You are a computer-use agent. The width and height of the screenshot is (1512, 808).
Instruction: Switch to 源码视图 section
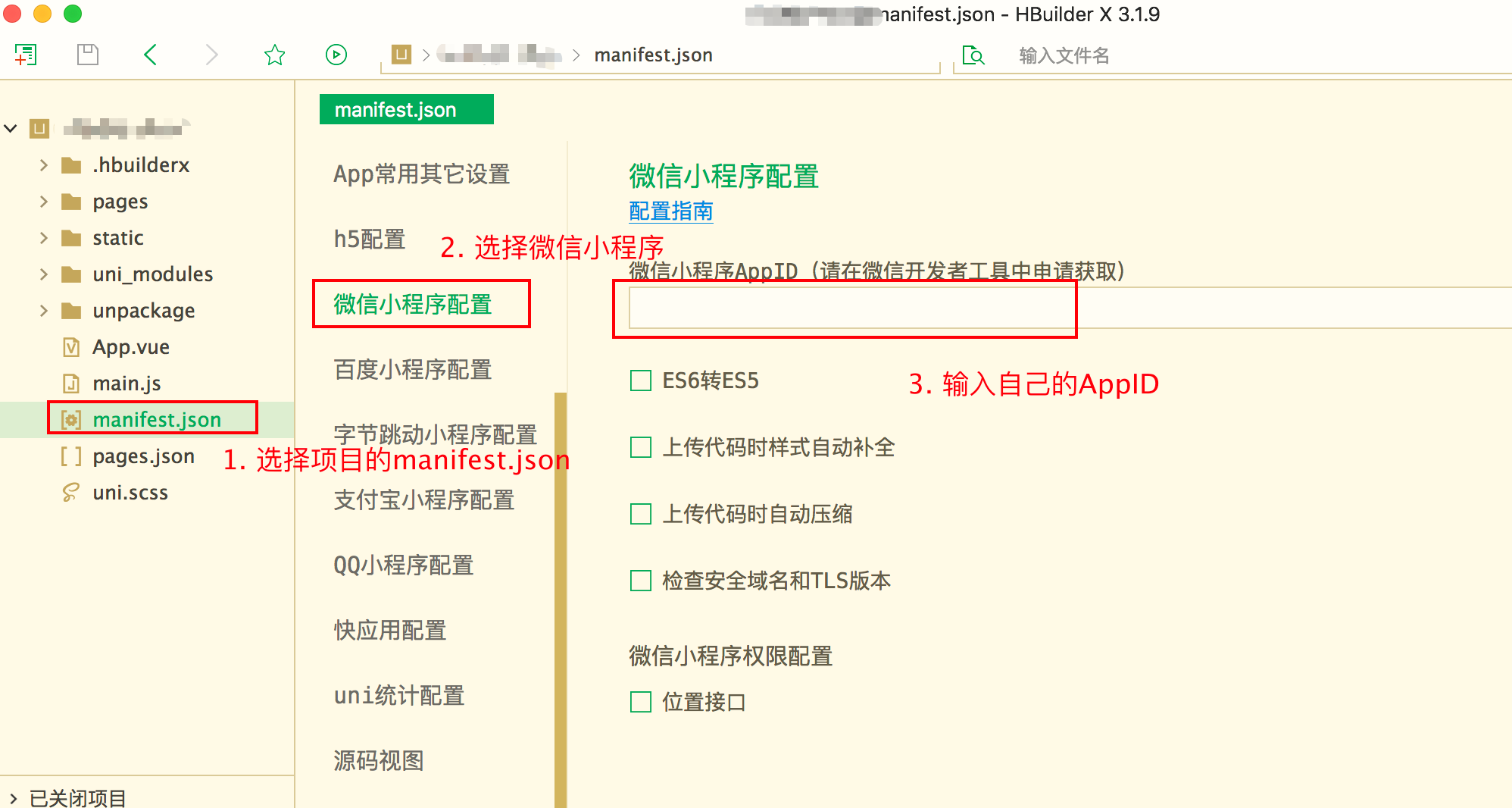379,760
